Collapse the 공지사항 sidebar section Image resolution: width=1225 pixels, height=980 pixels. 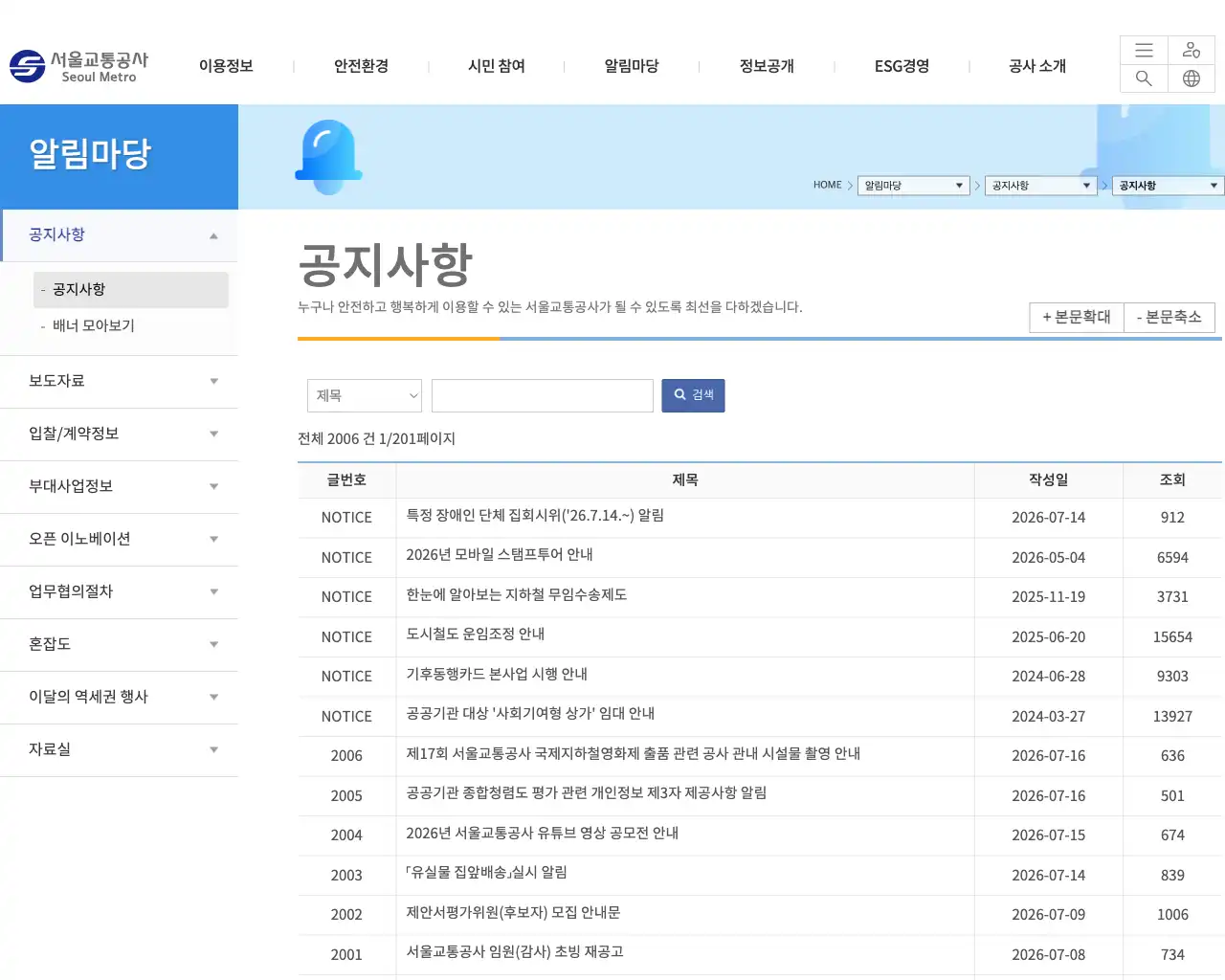pos(119,235)
